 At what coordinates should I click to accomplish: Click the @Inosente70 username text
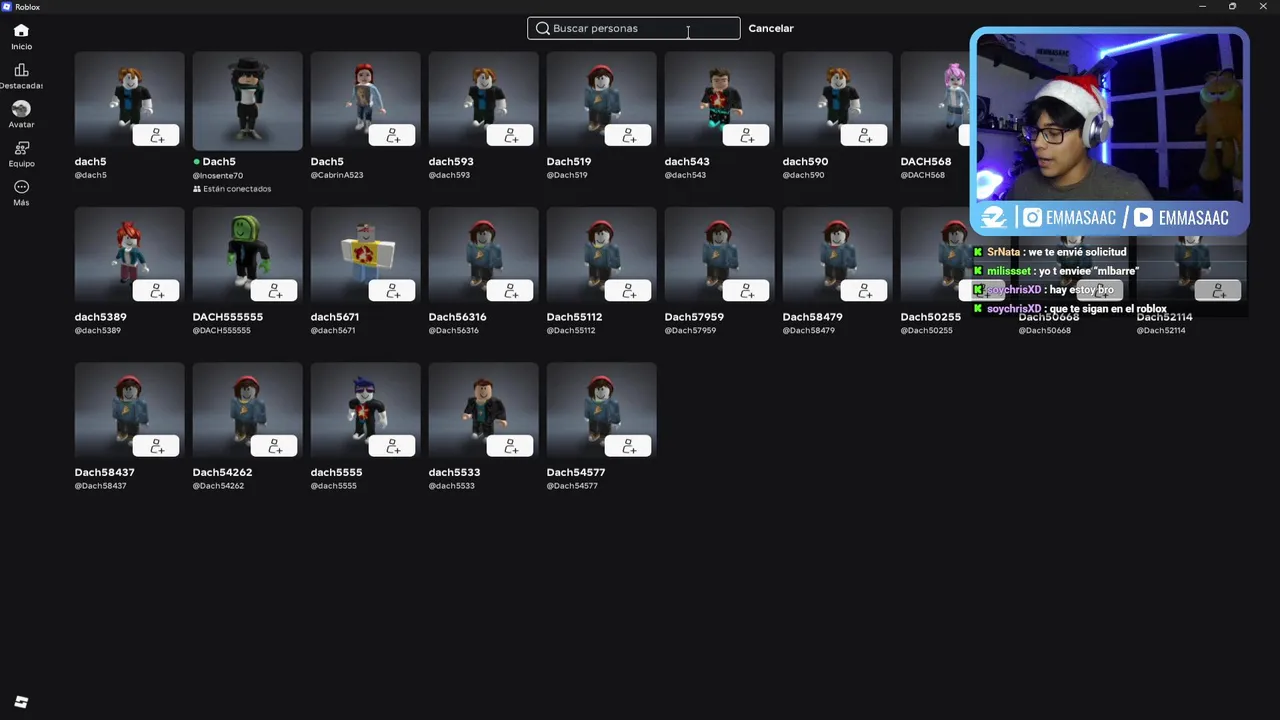tap(218, 176)
